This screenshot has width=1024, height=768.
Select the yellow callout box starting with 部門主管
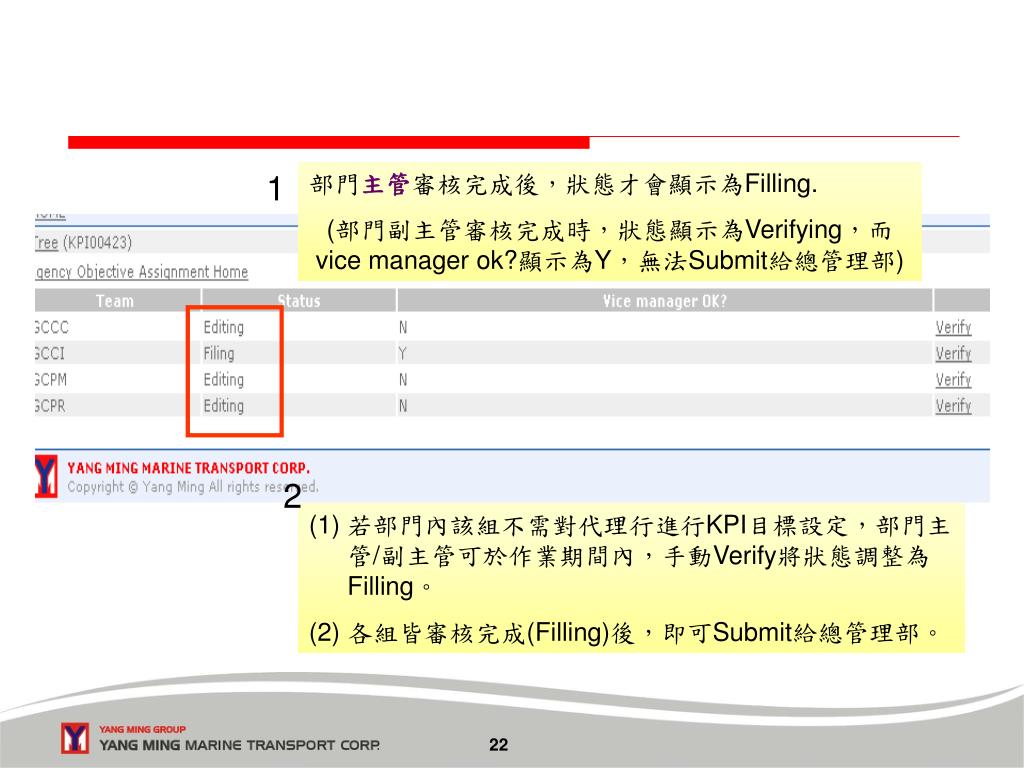[x=609, y=222]
